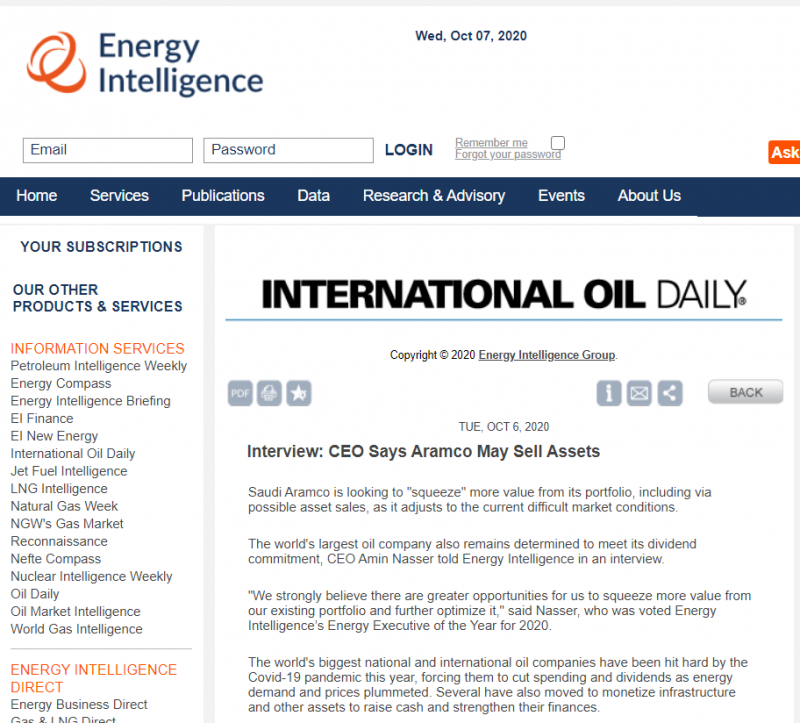
Task: Click the PDF download icon
Action: [240, 393]
